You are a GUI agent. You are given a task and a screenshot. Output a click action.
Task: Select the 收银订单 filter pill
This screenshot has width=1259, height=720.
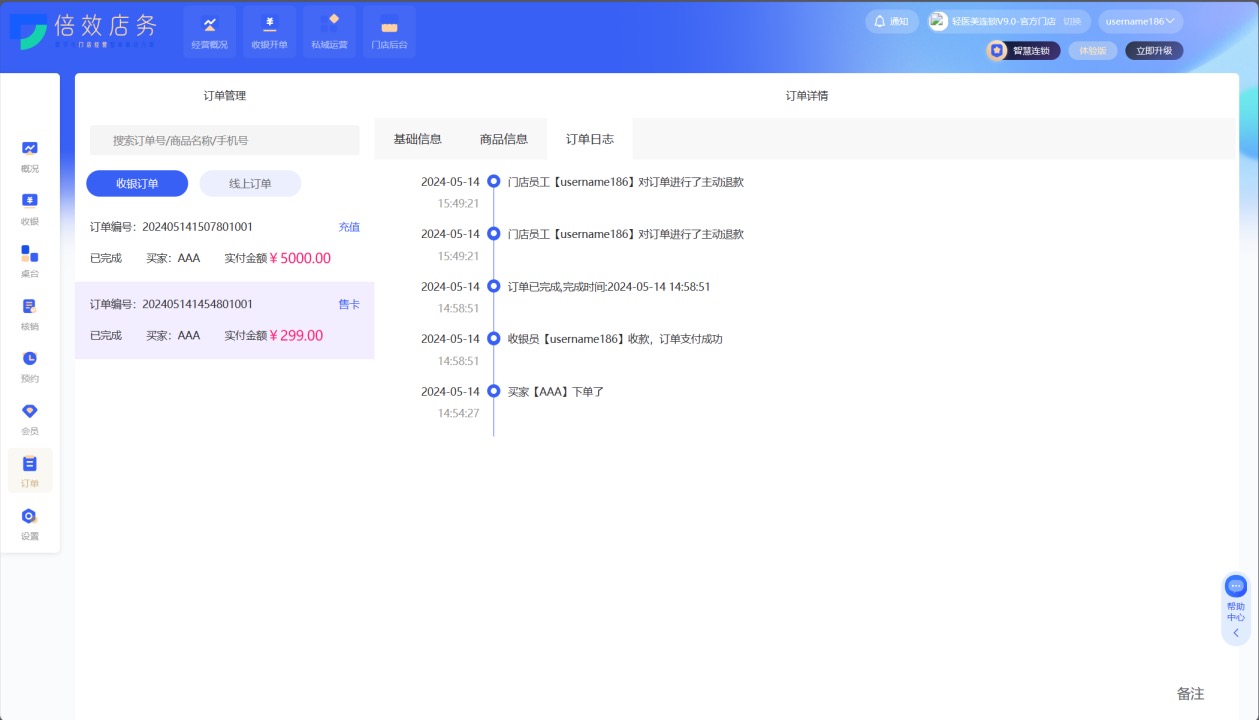pyautogui.click(x=137, y=184)
